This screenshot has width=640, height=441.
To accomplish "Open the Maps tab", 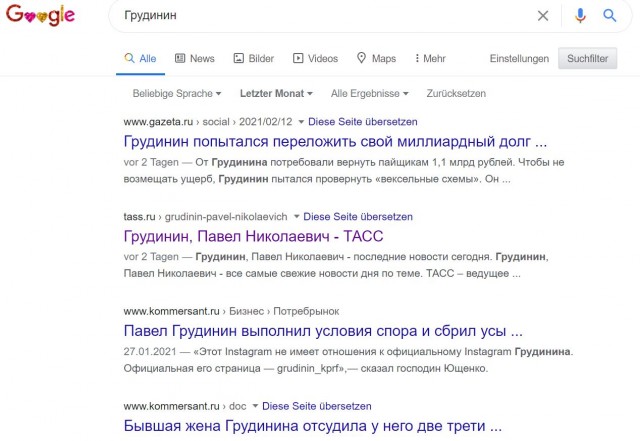I will click(376, 58).
